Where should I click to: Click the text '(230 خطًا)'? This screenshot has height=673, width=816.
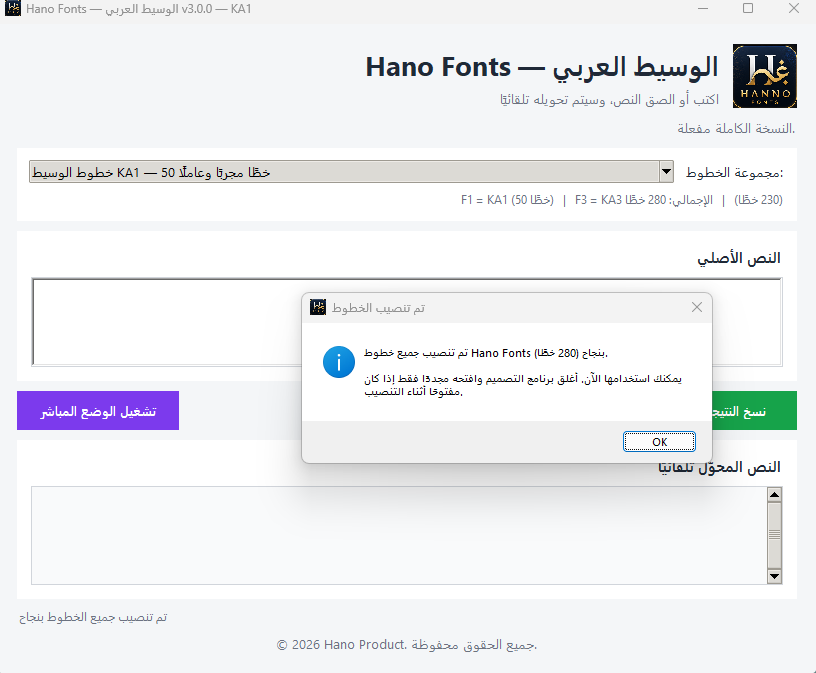coord(758,200)
